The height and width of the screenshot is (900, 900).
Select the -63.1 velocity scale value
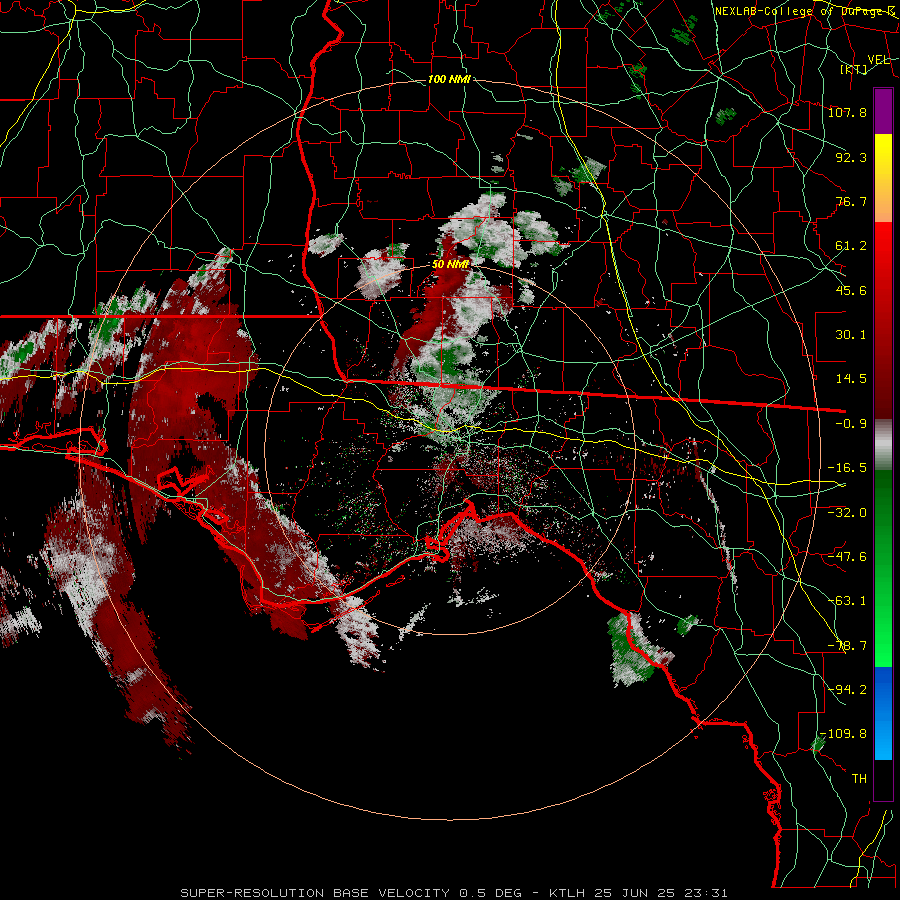847,601
